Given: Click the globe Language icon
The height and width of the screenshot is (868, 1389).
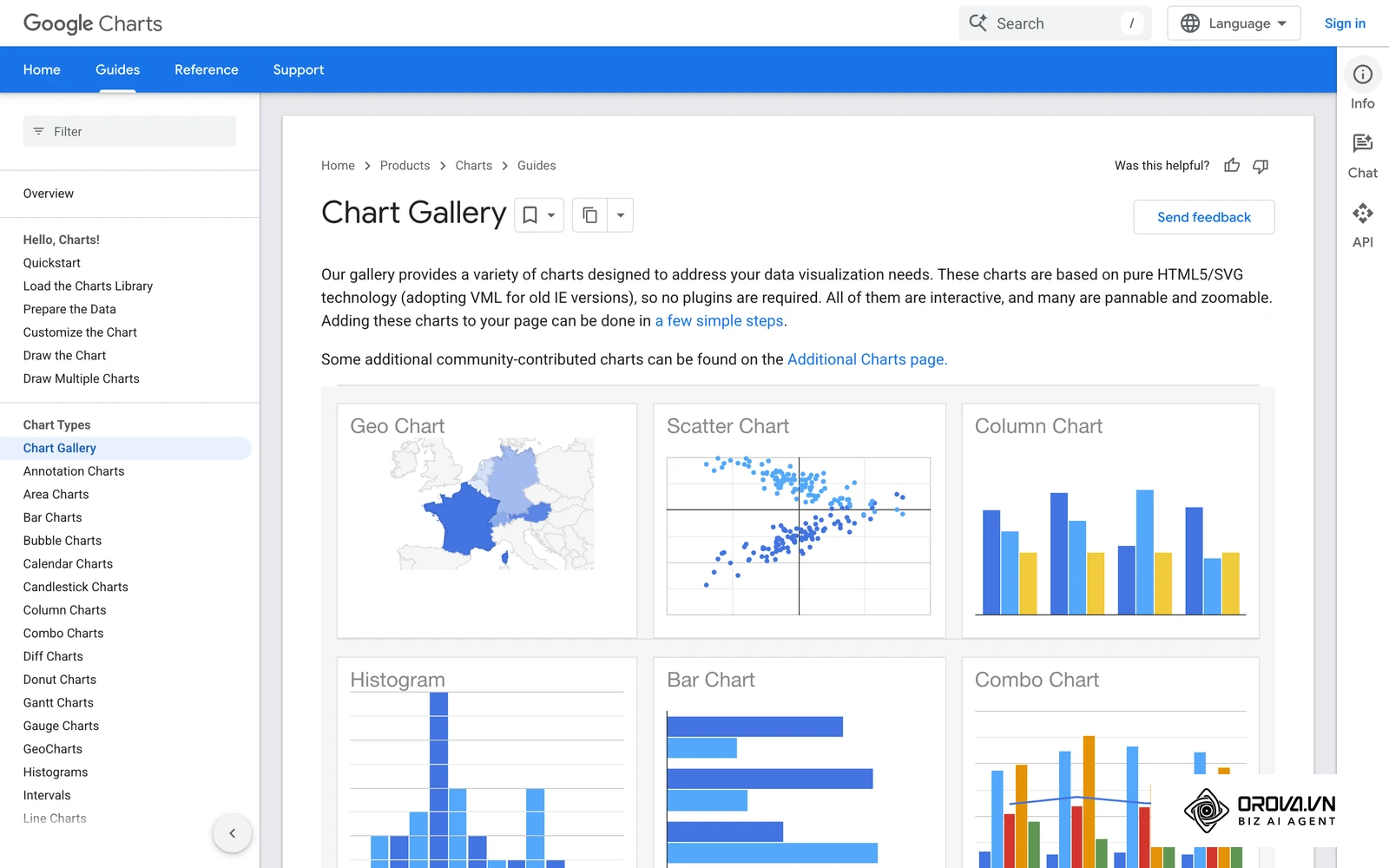Looking at the screenshot, I should tap(1190, 23).
